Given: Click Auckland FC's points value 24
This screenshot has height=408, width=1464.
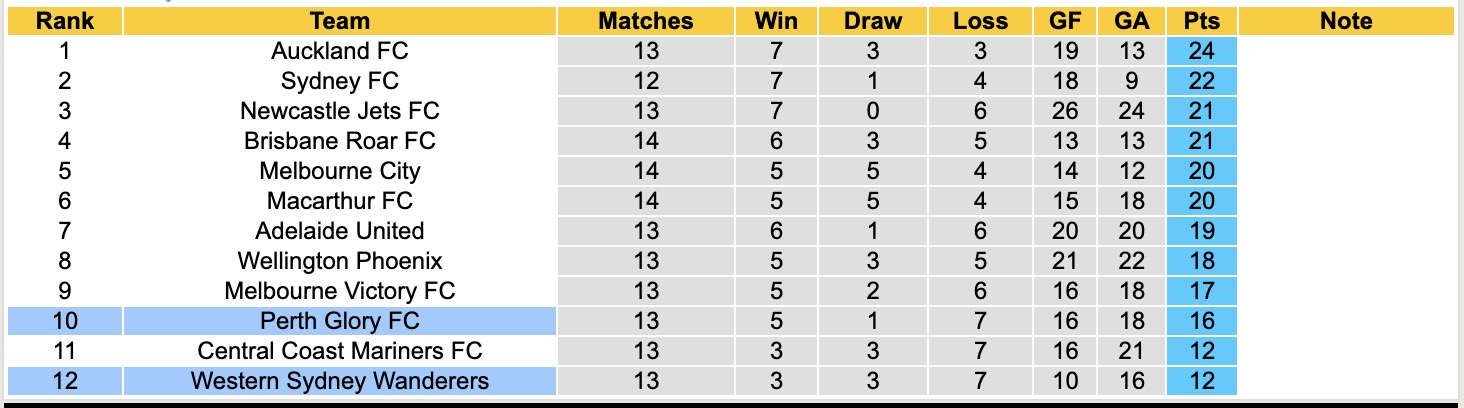Looking at the screenshot, I should click(1201, 51).
